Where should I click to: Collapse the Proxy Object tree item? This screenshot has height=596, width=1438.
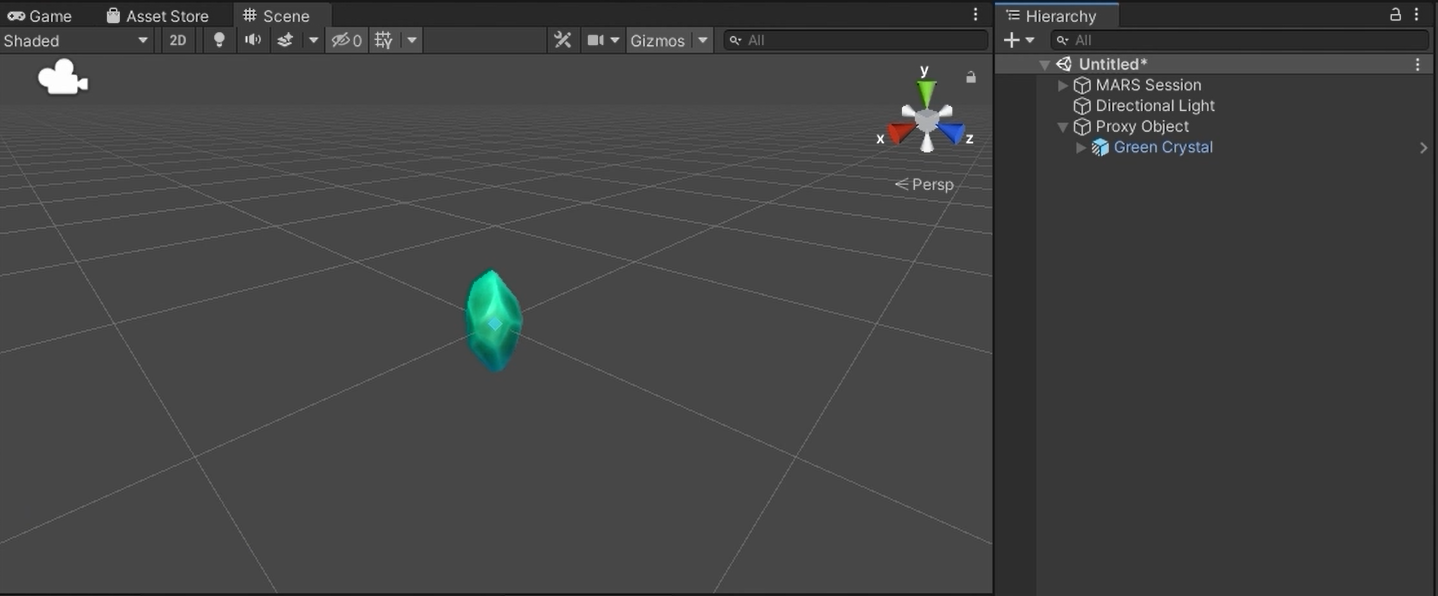coord(1063,127)
